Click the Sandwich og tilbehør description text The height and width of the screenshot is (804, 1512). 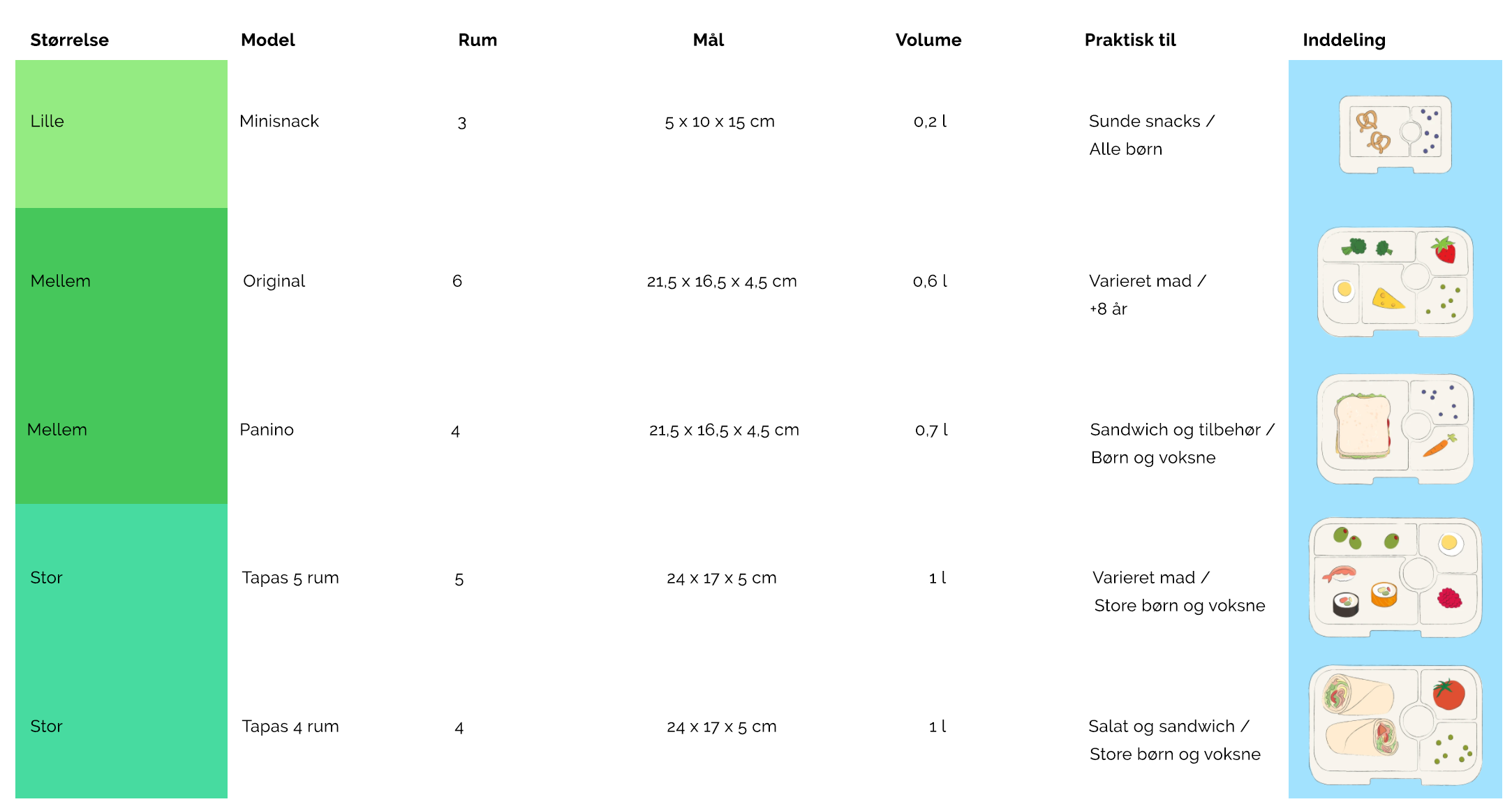[1176, 430]
